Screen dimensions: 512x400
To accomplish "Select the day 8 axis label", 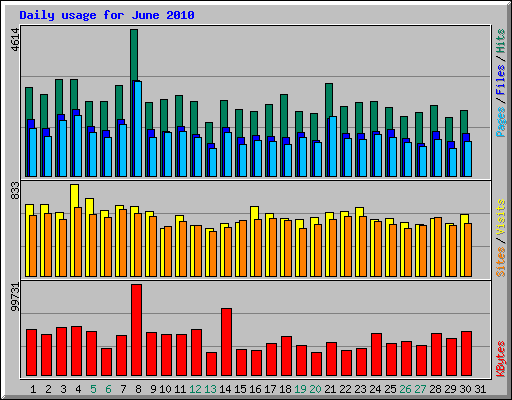I will [138, 389].
